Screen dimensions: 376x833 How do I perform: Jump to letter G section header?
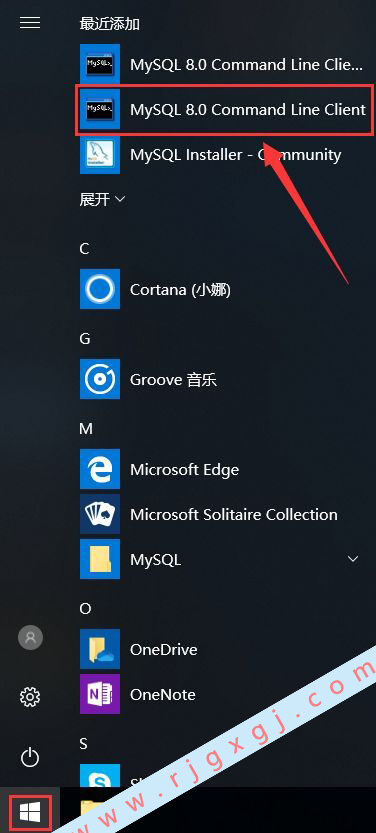[x=85, y=338]
